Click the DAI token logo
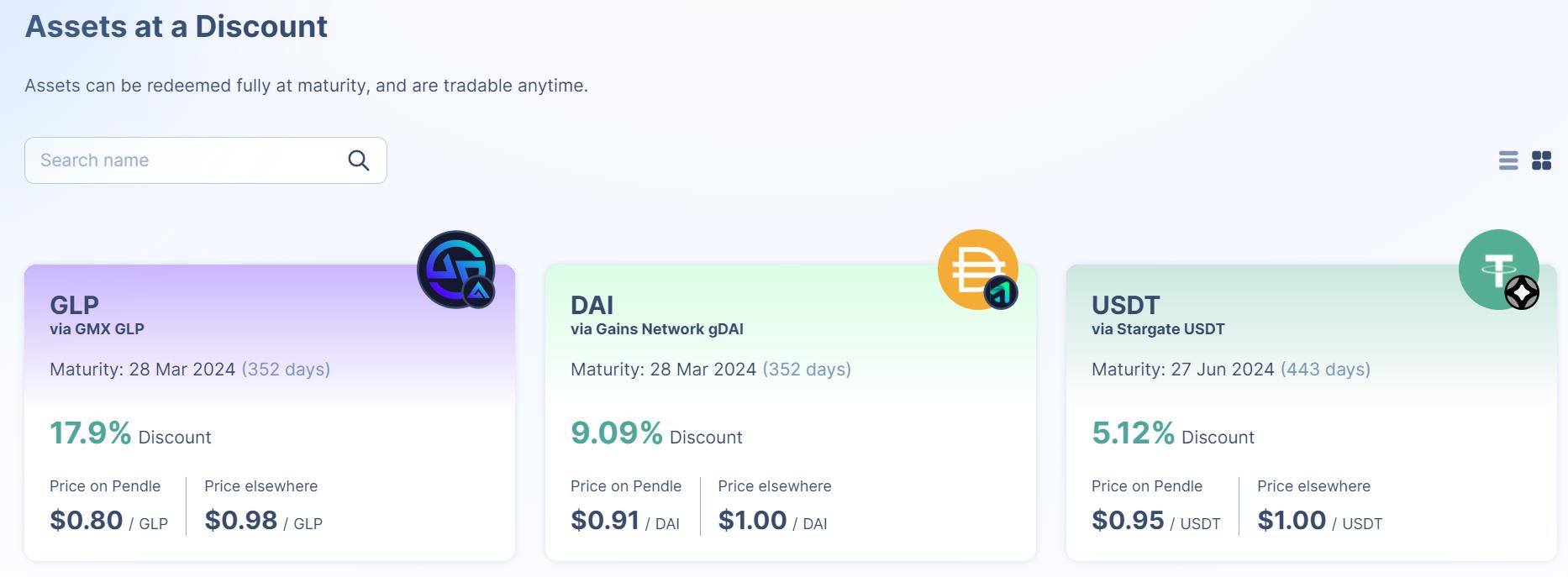Image resolution: width=1568 pixels, height=577 pixels. click(x=976, y=269)
